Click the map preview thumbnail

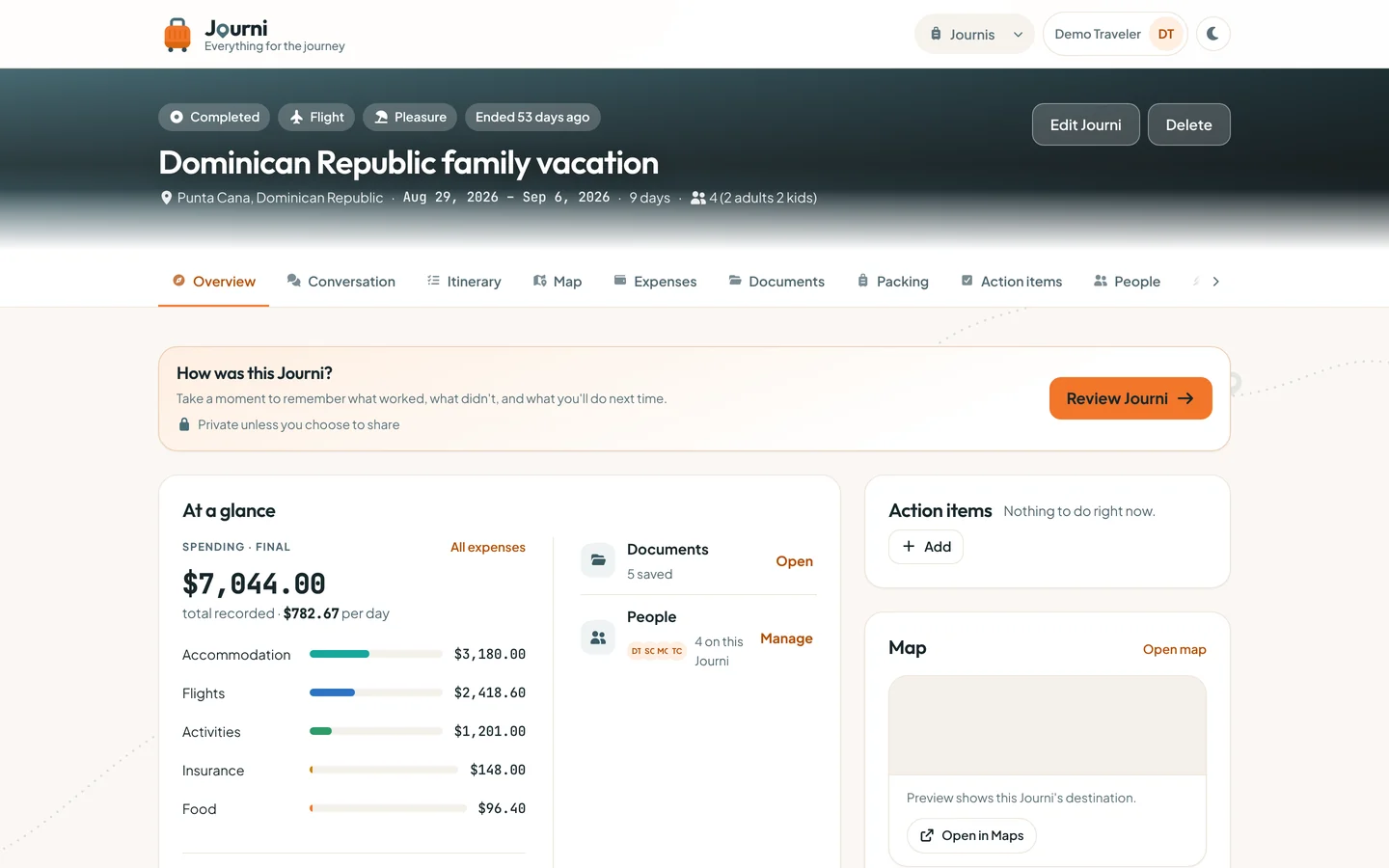click(1048, 725)
